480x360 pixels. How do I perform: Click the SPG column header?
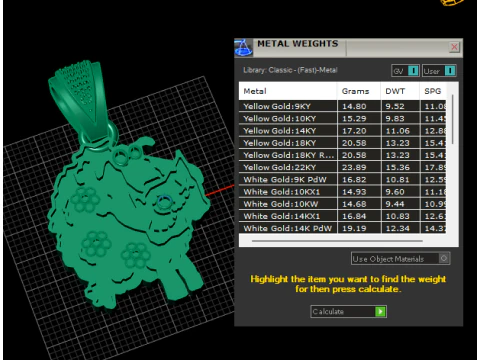[x=433, y=91]
